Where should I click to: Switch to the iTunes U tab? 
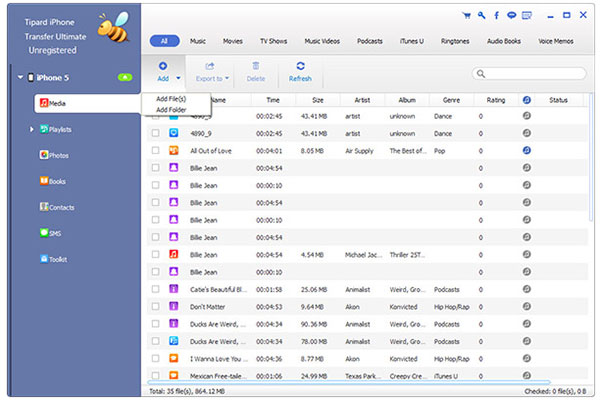click(x=412, y=41)
